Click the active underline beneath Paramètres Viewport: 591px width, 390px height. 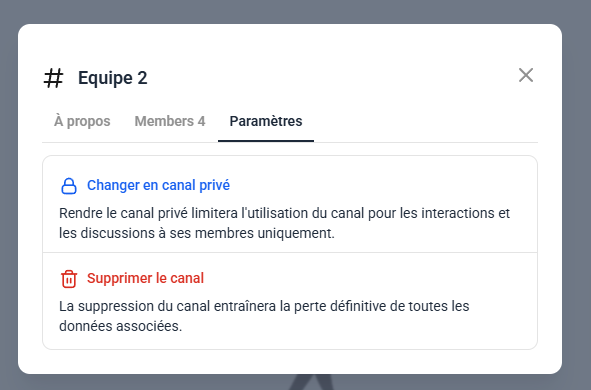[266, 141]
